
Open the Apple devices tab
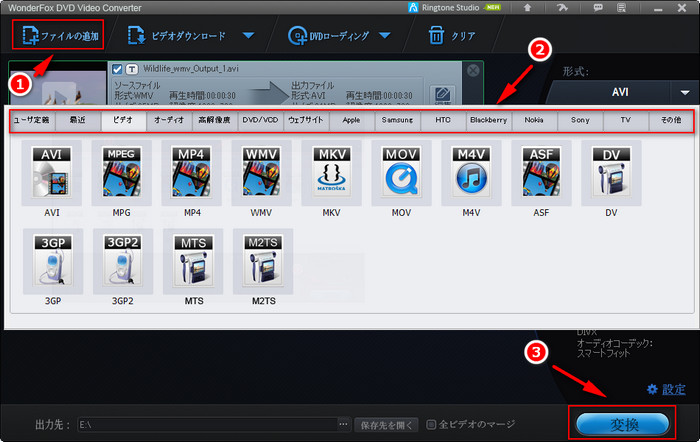tap(351, 120)
